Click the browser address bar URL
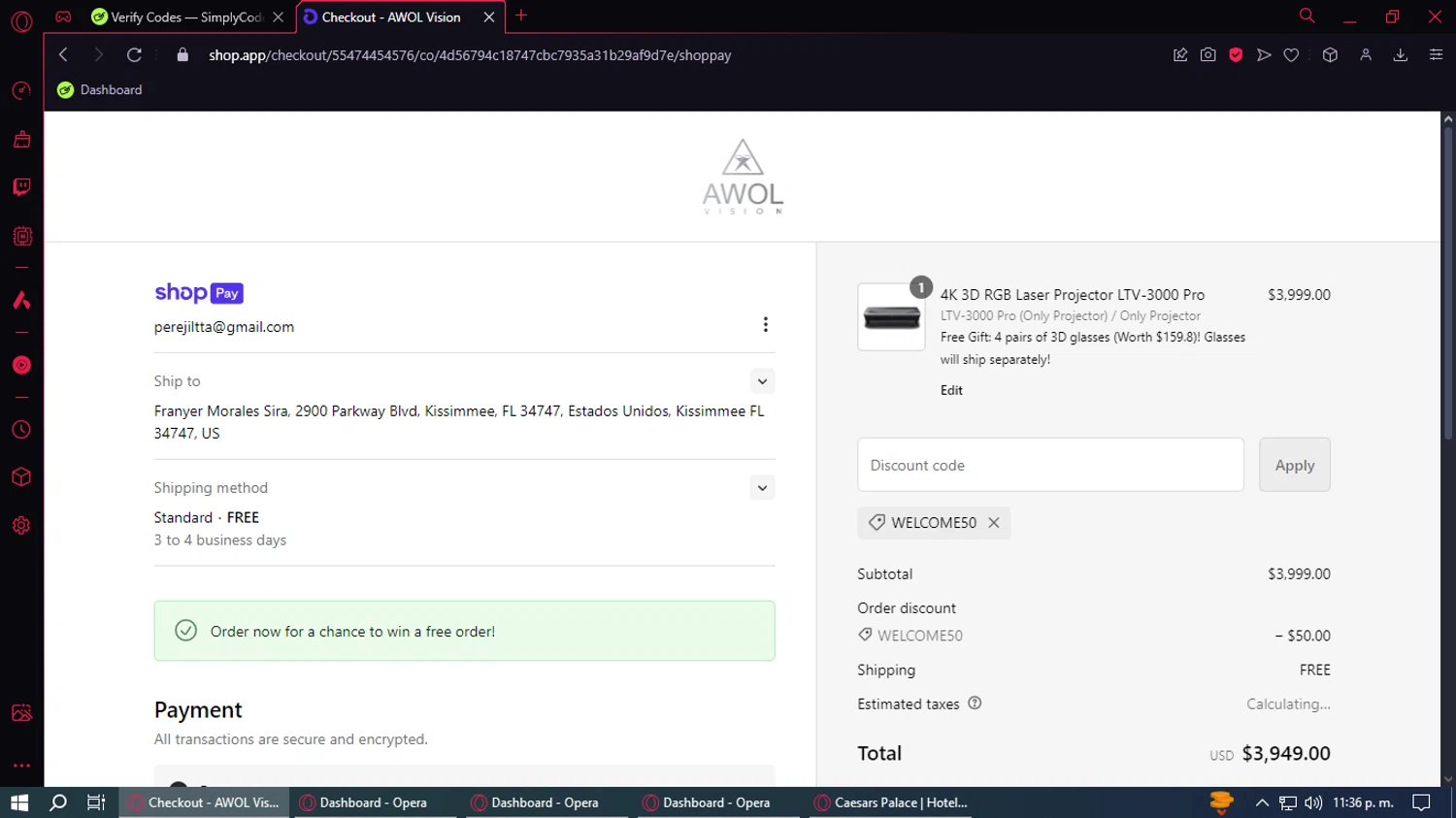1456x818 pixels. [470, 55]
